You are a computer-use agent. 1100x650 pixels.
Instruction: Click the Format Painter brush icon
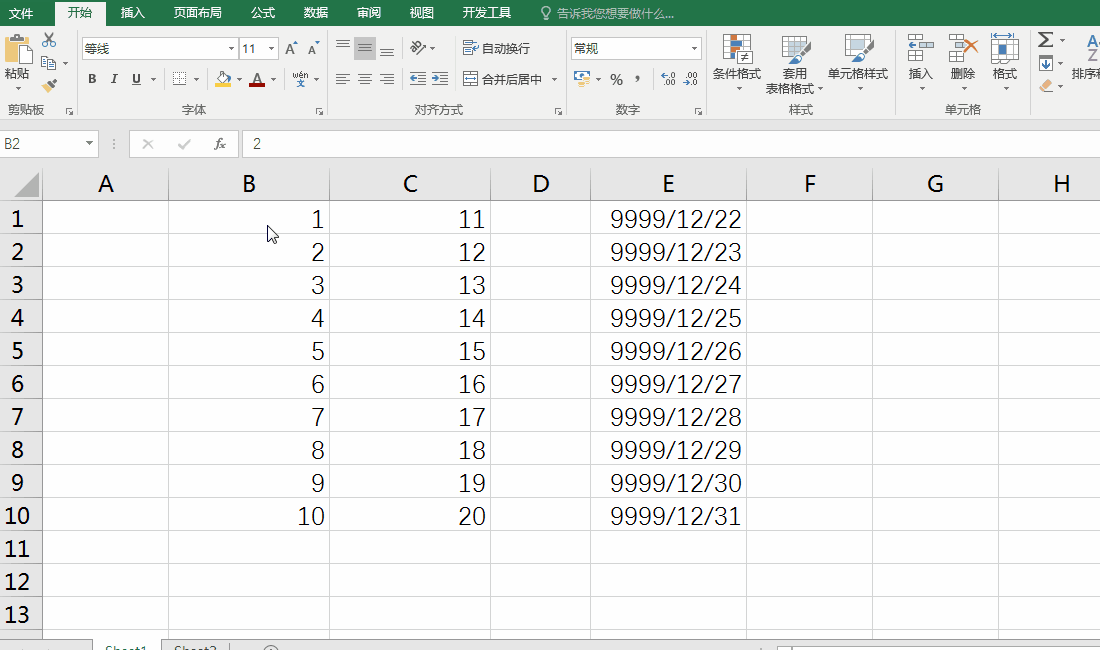coord(49,86)
